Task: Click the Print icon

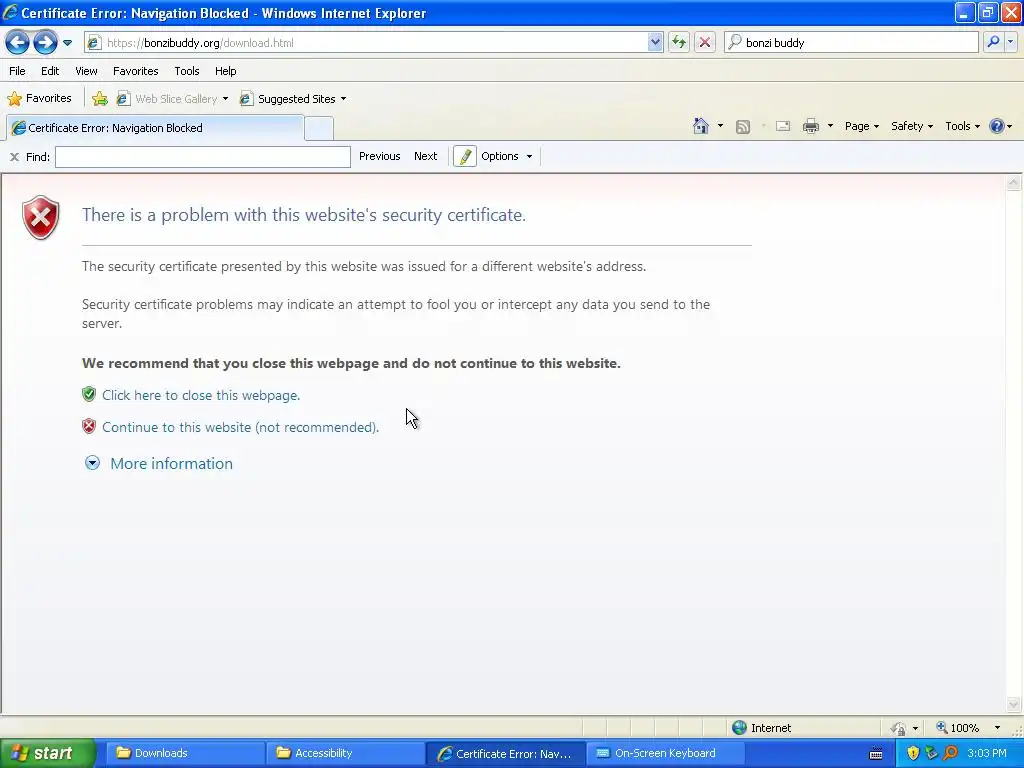Action: point(810,126)
